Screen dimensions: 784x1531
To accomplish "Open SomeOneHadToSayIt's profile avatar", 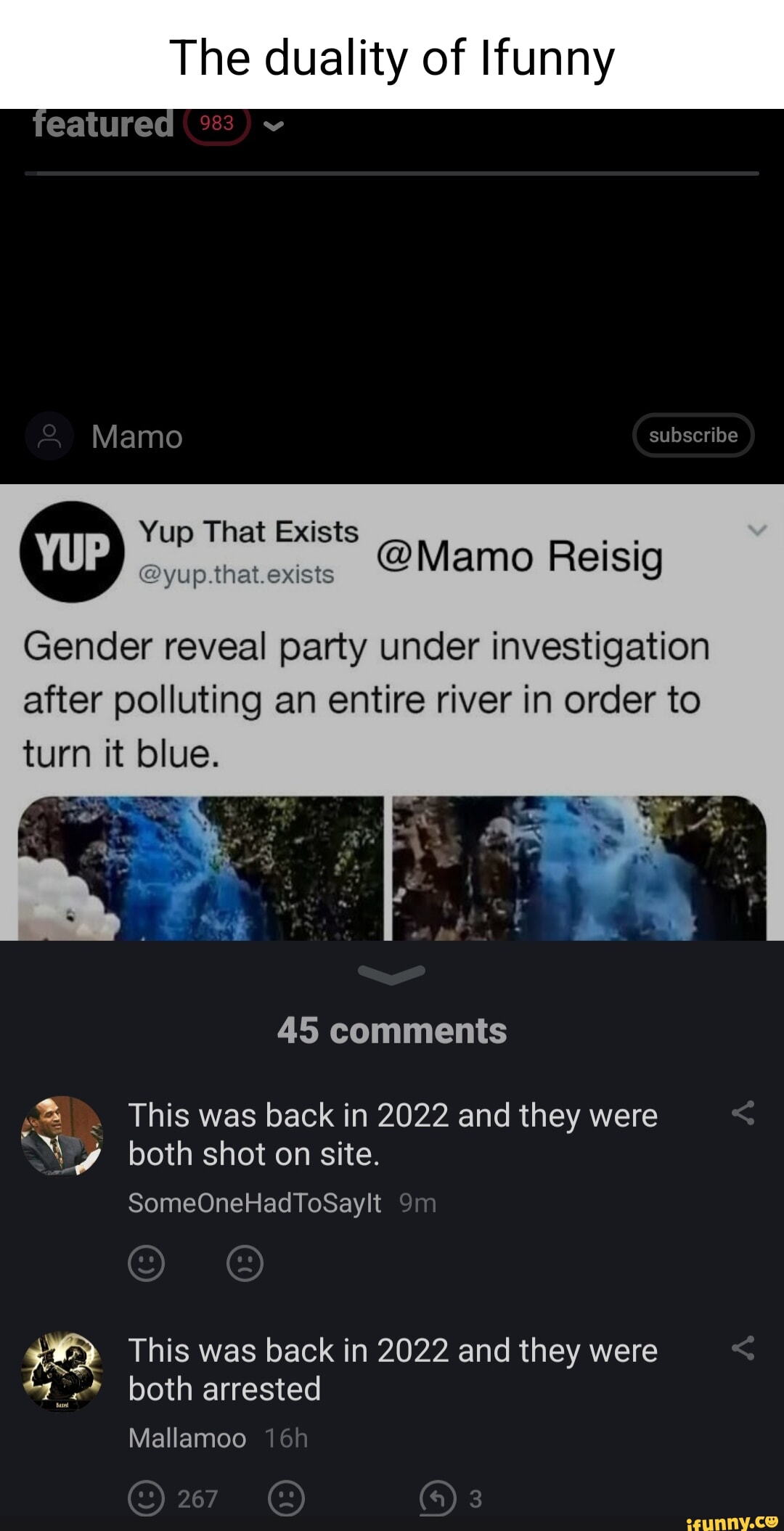I will [62, 1136].
